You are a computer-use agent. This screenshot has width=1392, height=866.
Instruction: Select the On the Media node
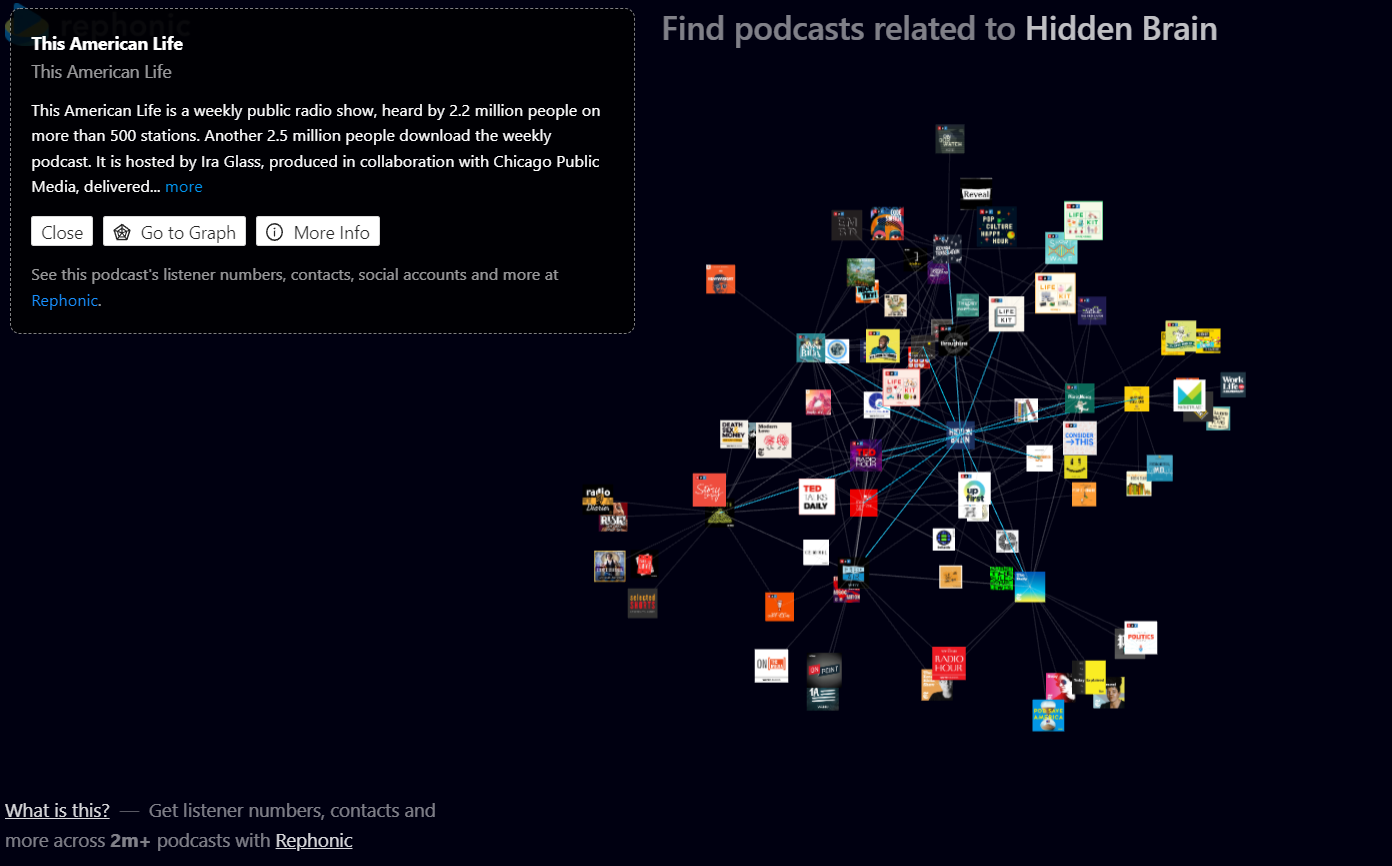pos(771,666)
